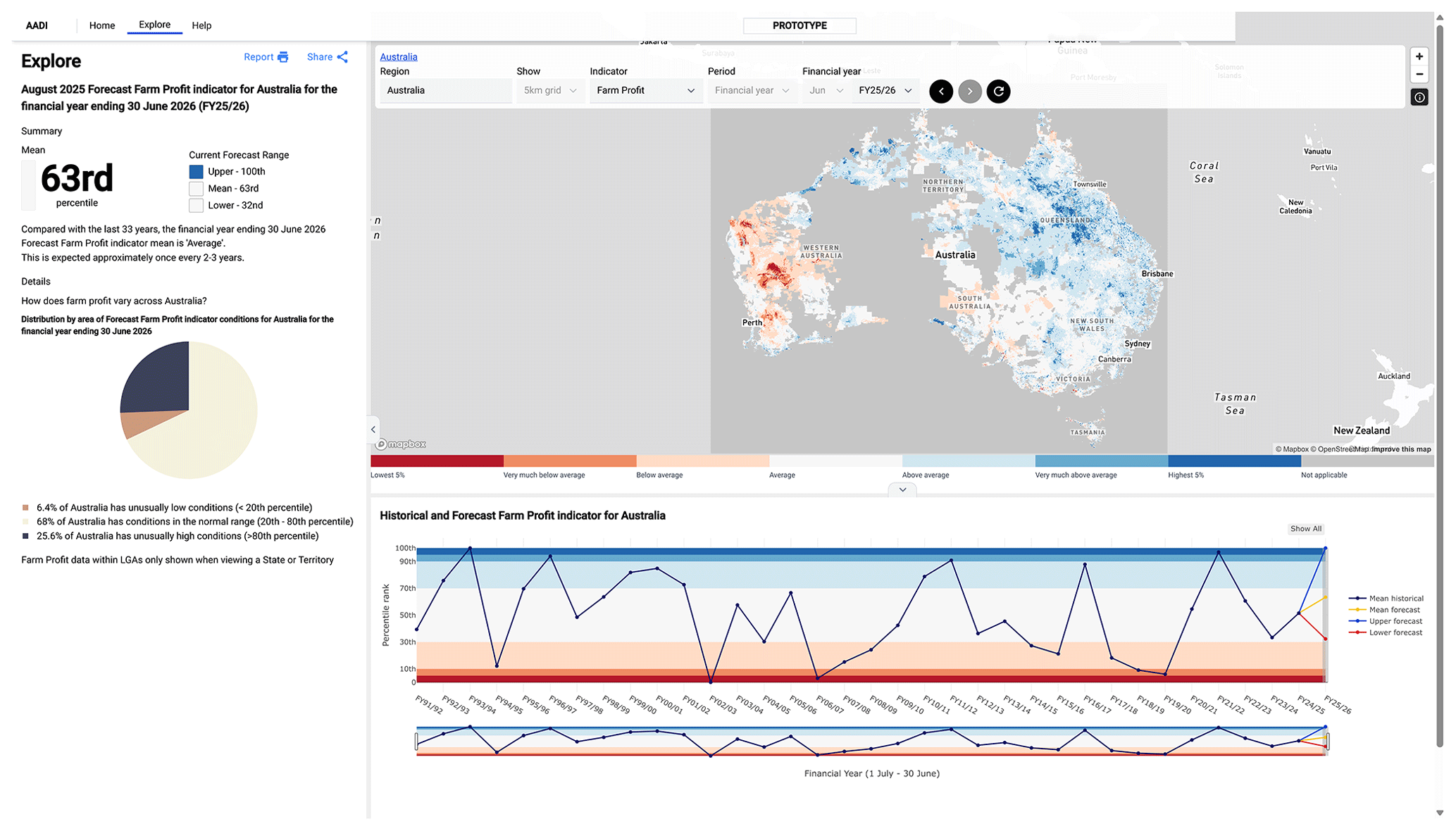Click Sydney label on the map
Viewport: 1456px width, 831px height.
click(1137, 344)
